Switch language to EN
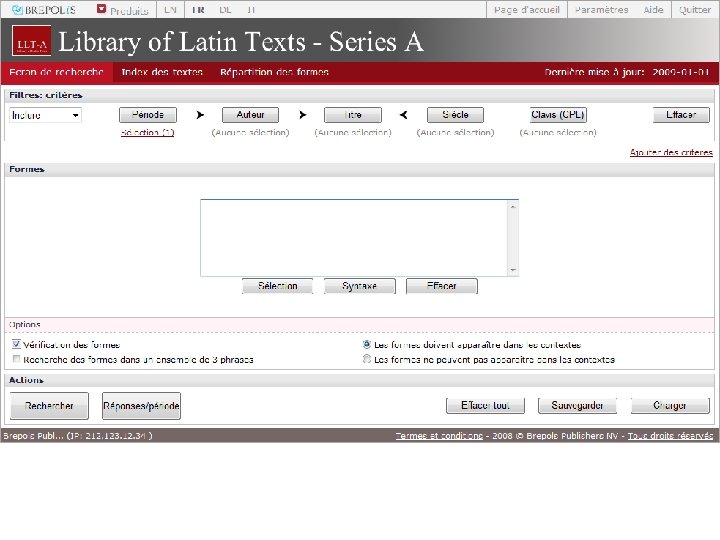This screenshot has width=720, height=540. pos(170,10)
